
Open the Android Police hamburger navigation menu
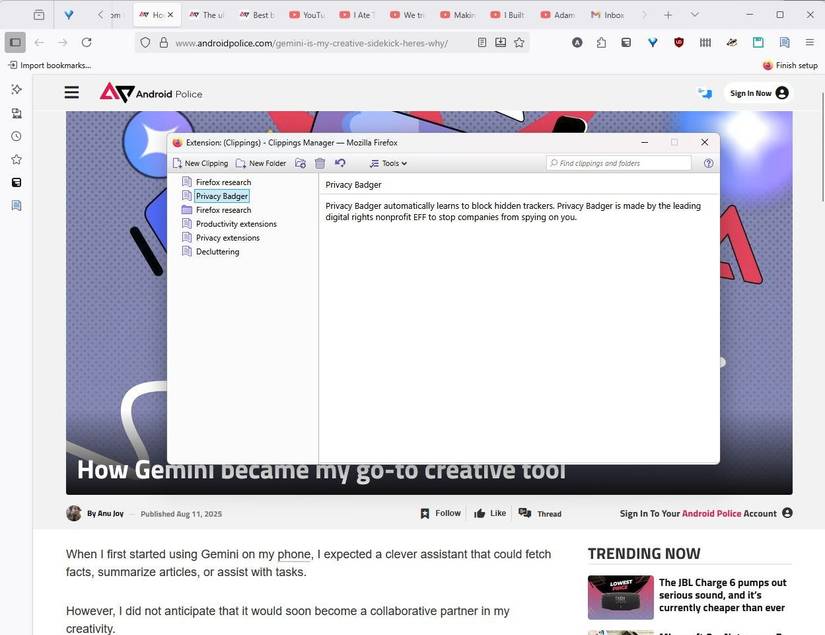tap(71, 92)
